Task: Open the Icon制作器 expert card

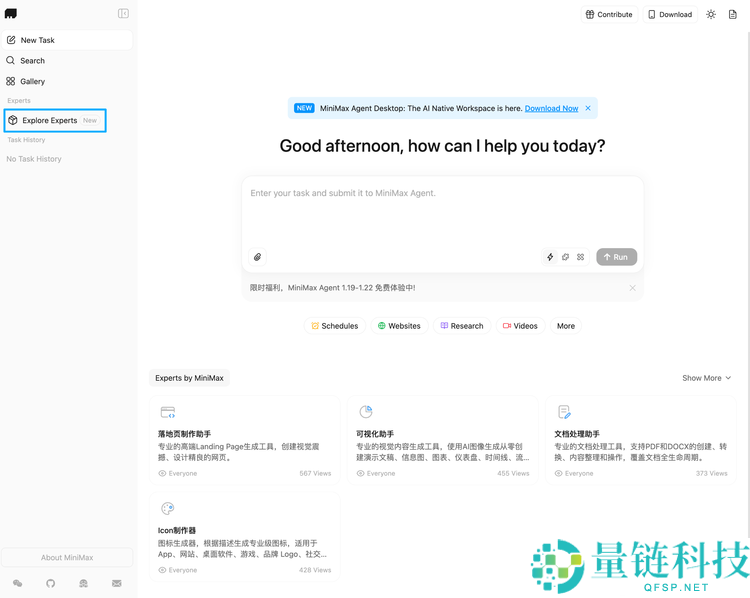Action: click(245, 537)
